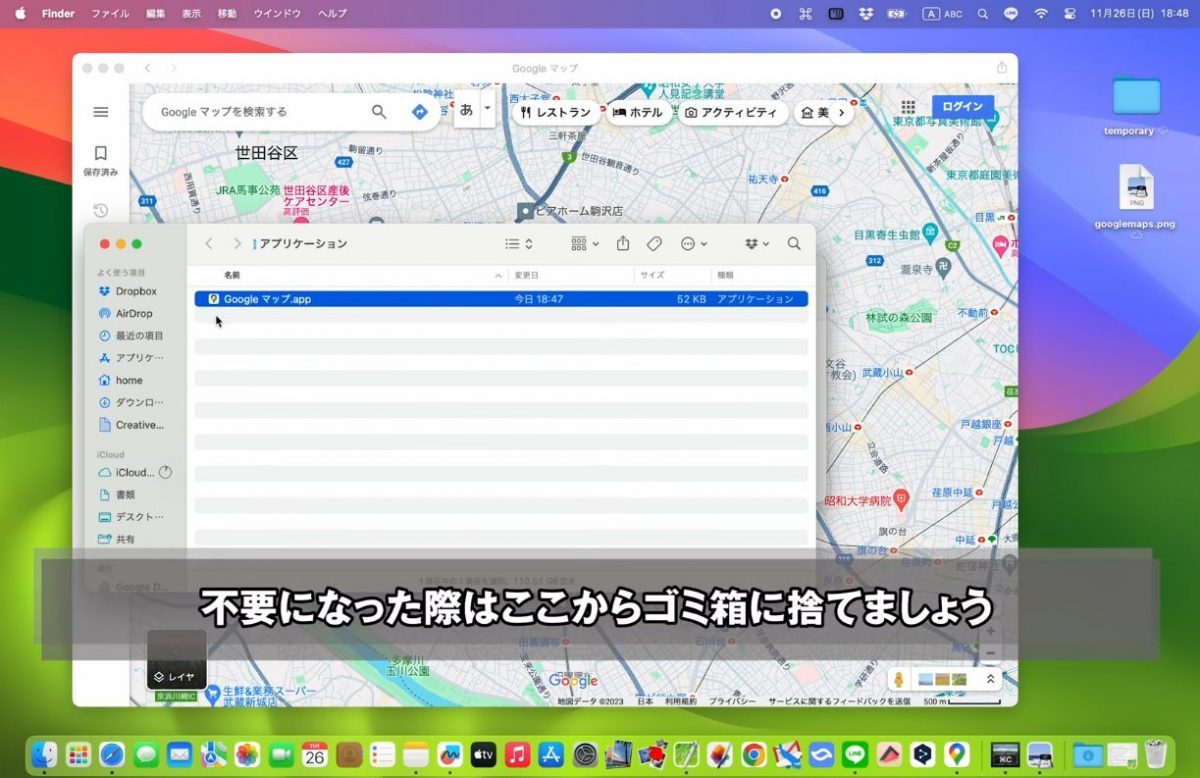Open the Dropbox dropdown in Finder toolbar

(757, 243)
